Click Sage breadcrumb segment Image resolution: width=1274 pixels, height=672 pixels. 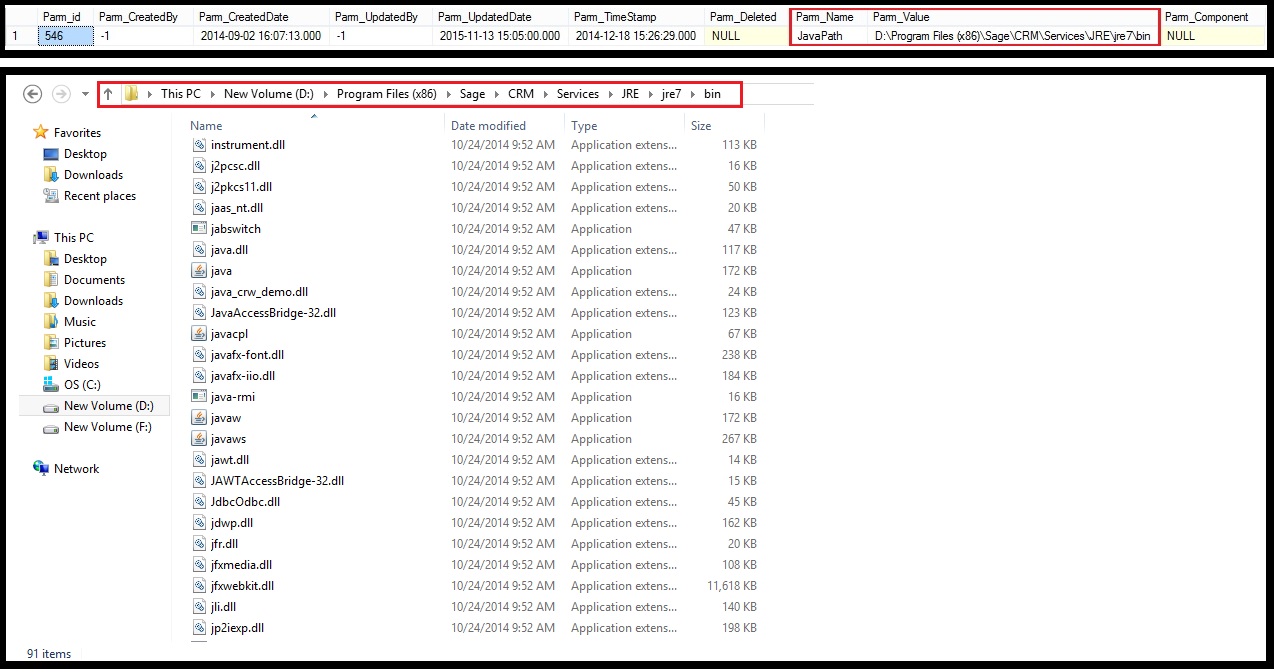pyautogui.click(x=472, y=94)
